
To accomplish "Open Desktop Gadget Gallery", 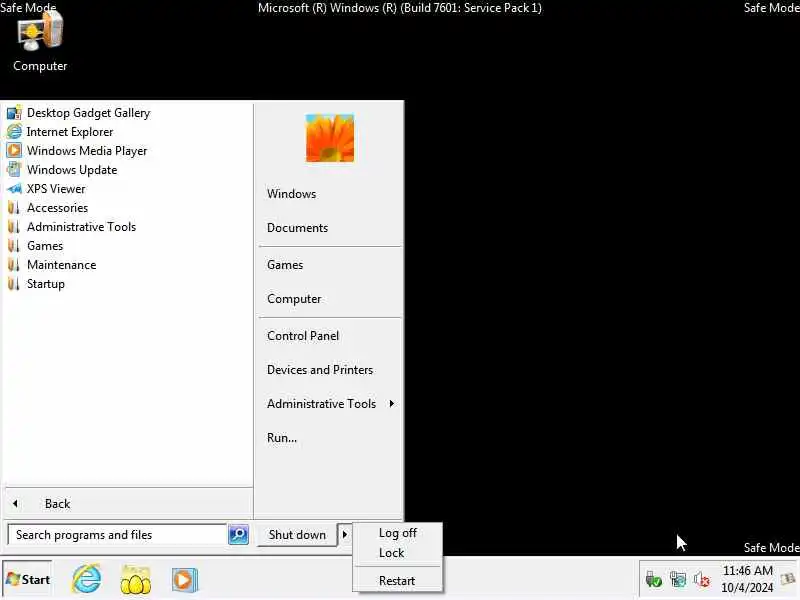I will [88, 113].
